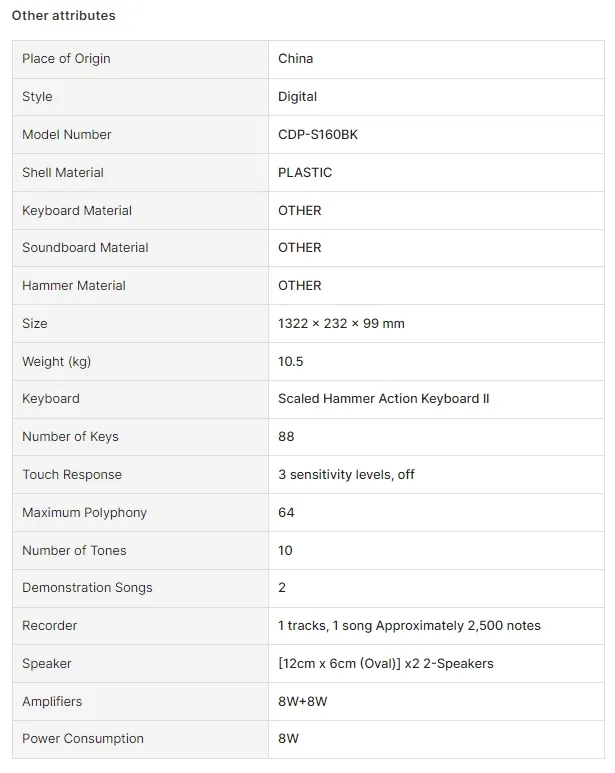Select the CDP-S160BK model number
This screenshot has width=615, height=773.
point(318,135)
